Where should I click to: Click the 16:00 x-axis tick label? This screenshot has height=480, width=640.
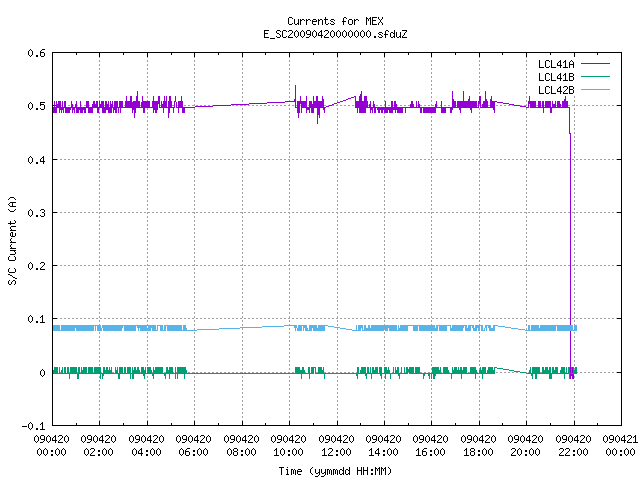tap(430, 452)
